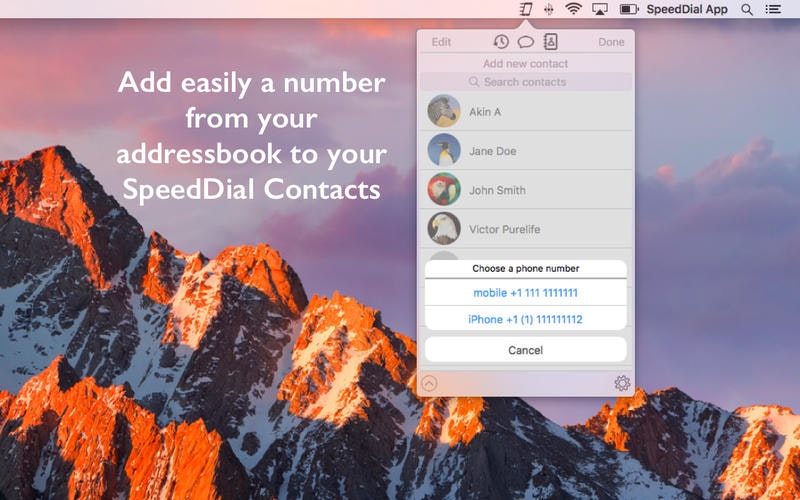This screenshot has width=800, height=500.
Task: Select contact John Smith
Action: click(x=526, y=190)
